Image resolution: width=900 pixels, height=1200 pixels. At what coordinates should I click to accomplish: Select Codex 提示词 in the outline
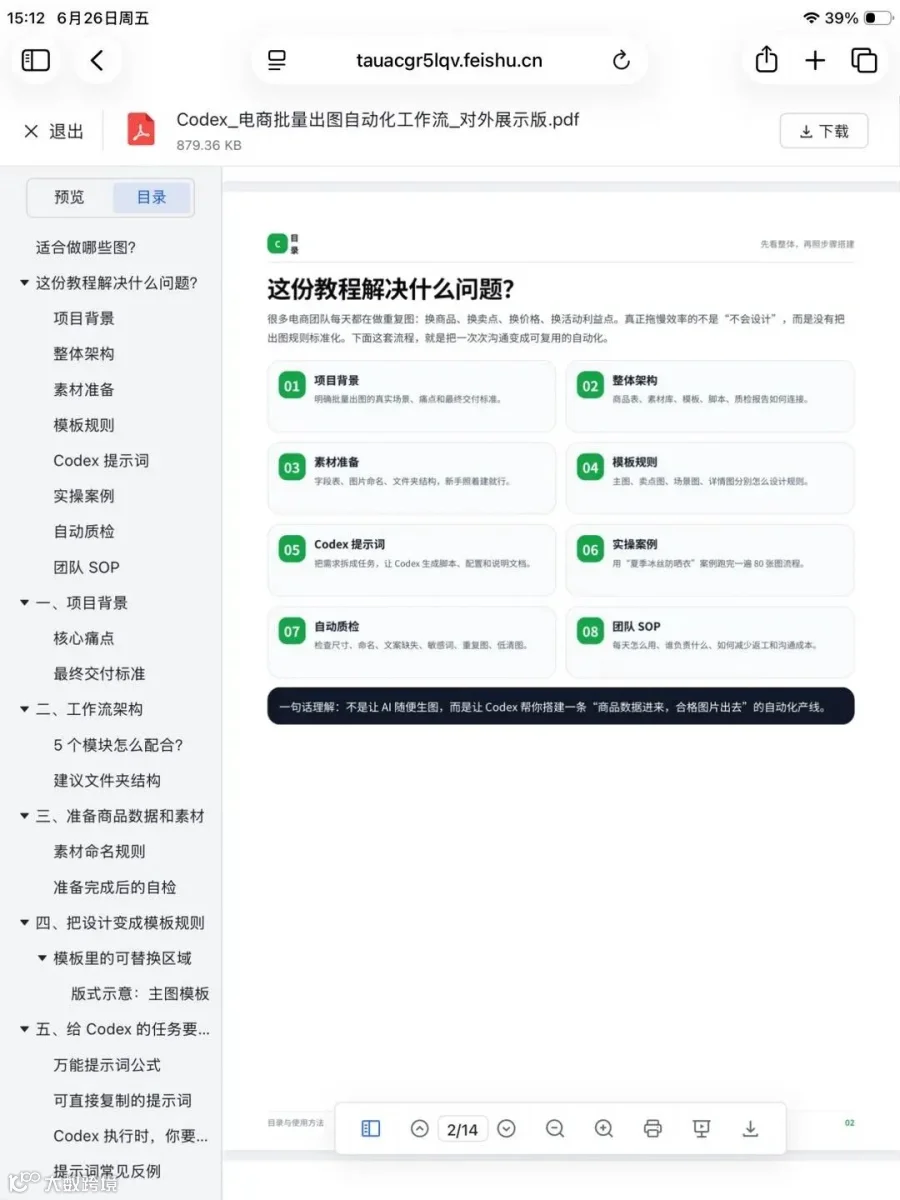tap(101, 461)
